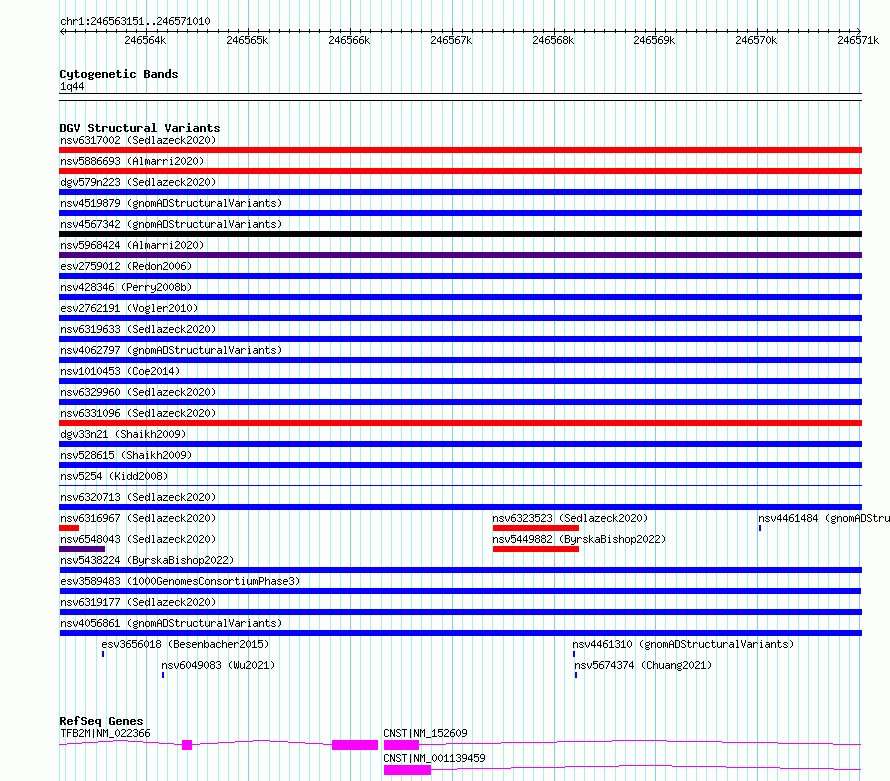Click the 246570k ruler position

click(x=756, y=40)
